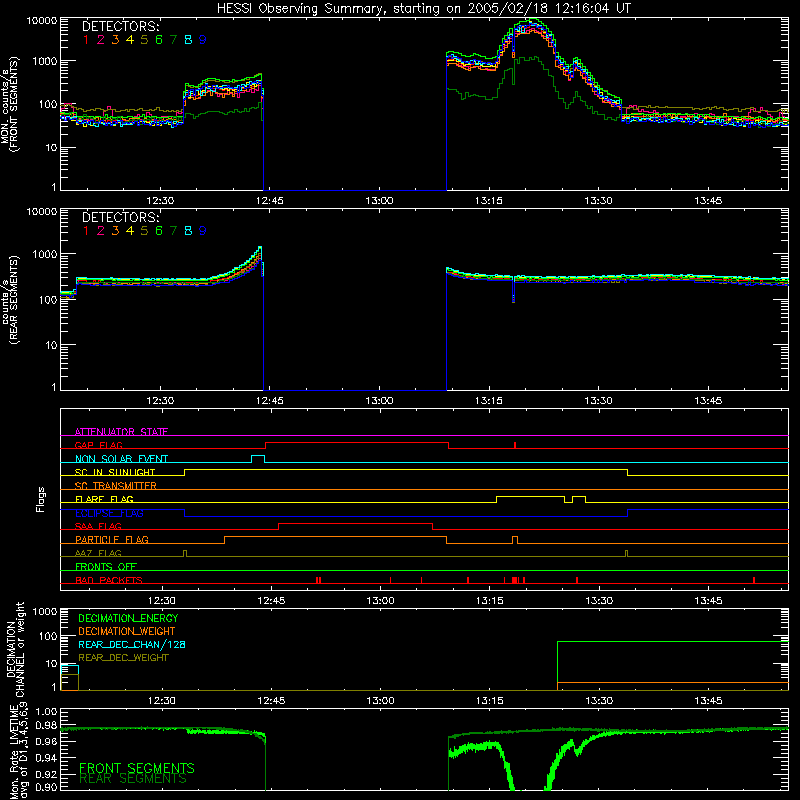Screen dimensions: 800x800
Task: Click the 13:00 time label under flags plot
Action: [380, 601]
